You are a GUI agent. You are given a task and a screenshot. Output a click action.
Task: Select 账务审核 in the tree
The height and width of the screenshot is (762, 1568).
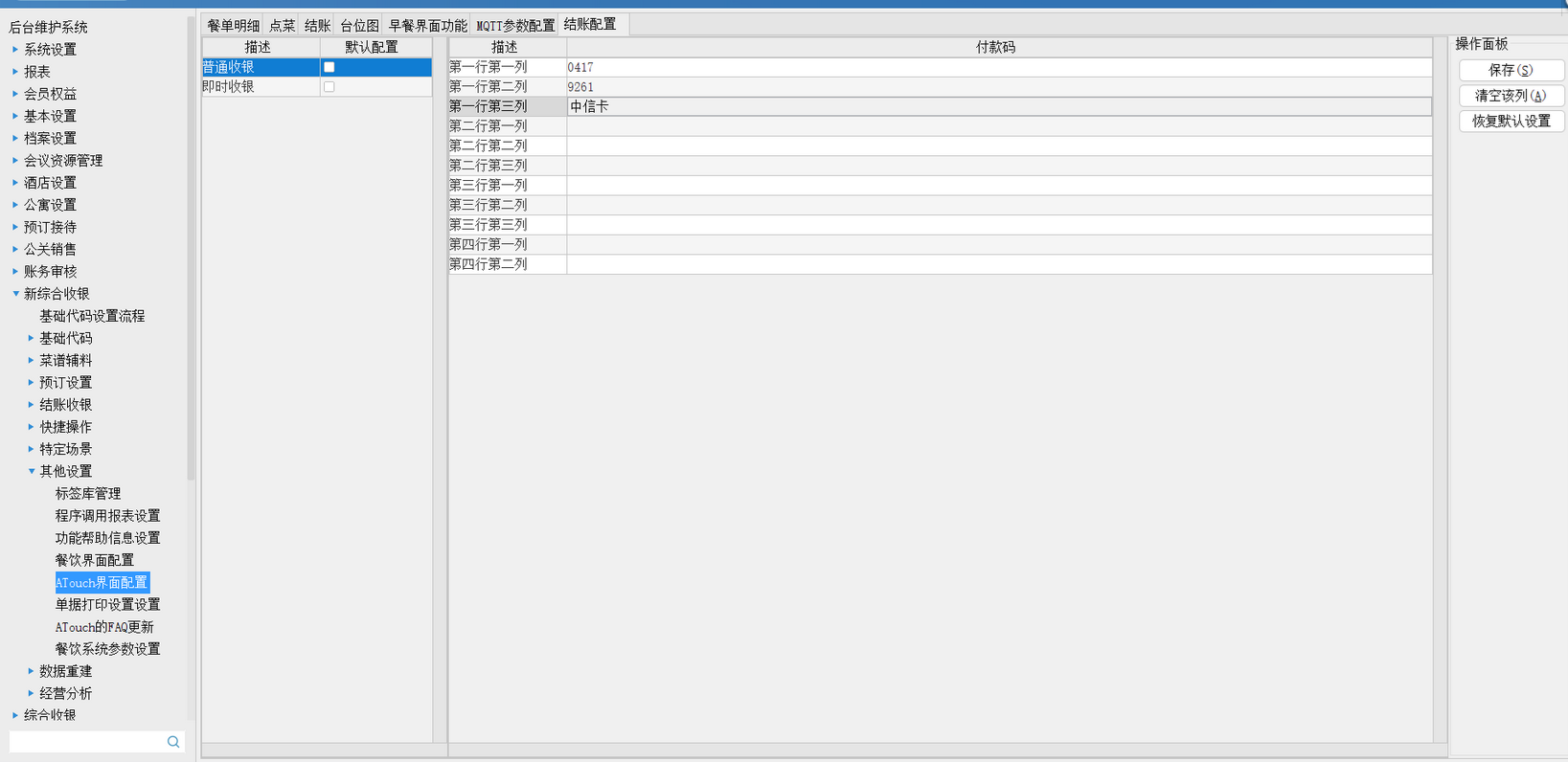[50, 271]
